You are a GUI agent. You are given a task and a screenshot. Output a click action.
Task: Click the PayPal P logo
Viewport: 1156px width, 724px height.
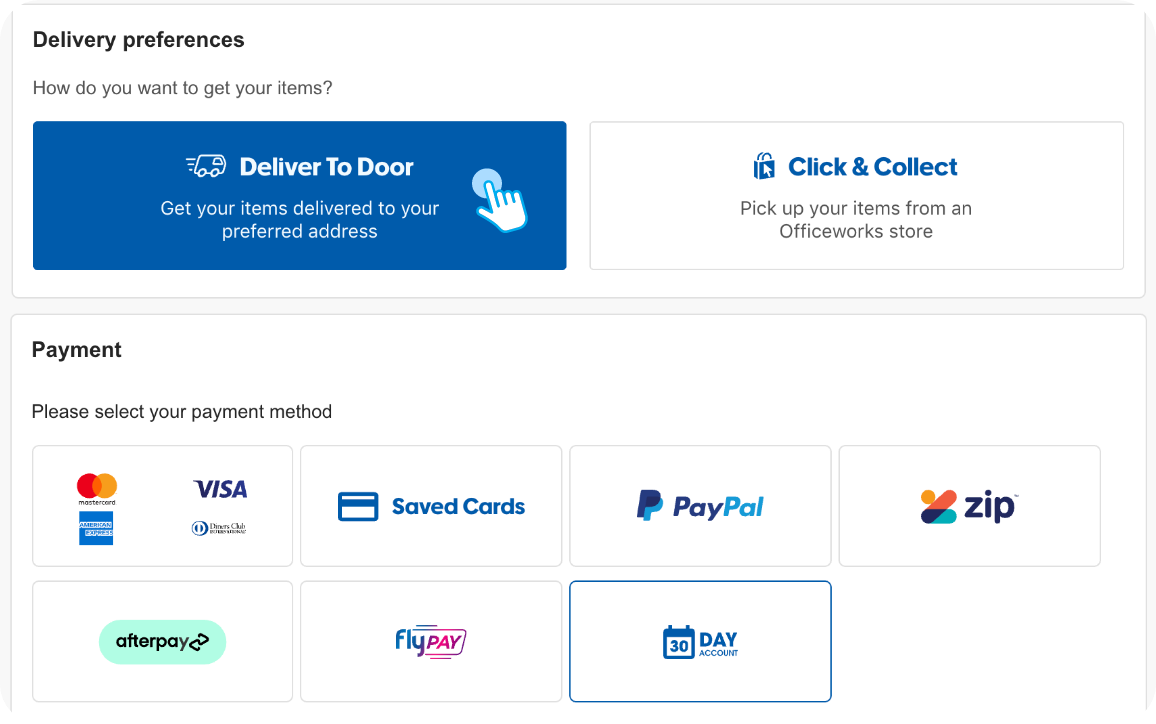650,505
